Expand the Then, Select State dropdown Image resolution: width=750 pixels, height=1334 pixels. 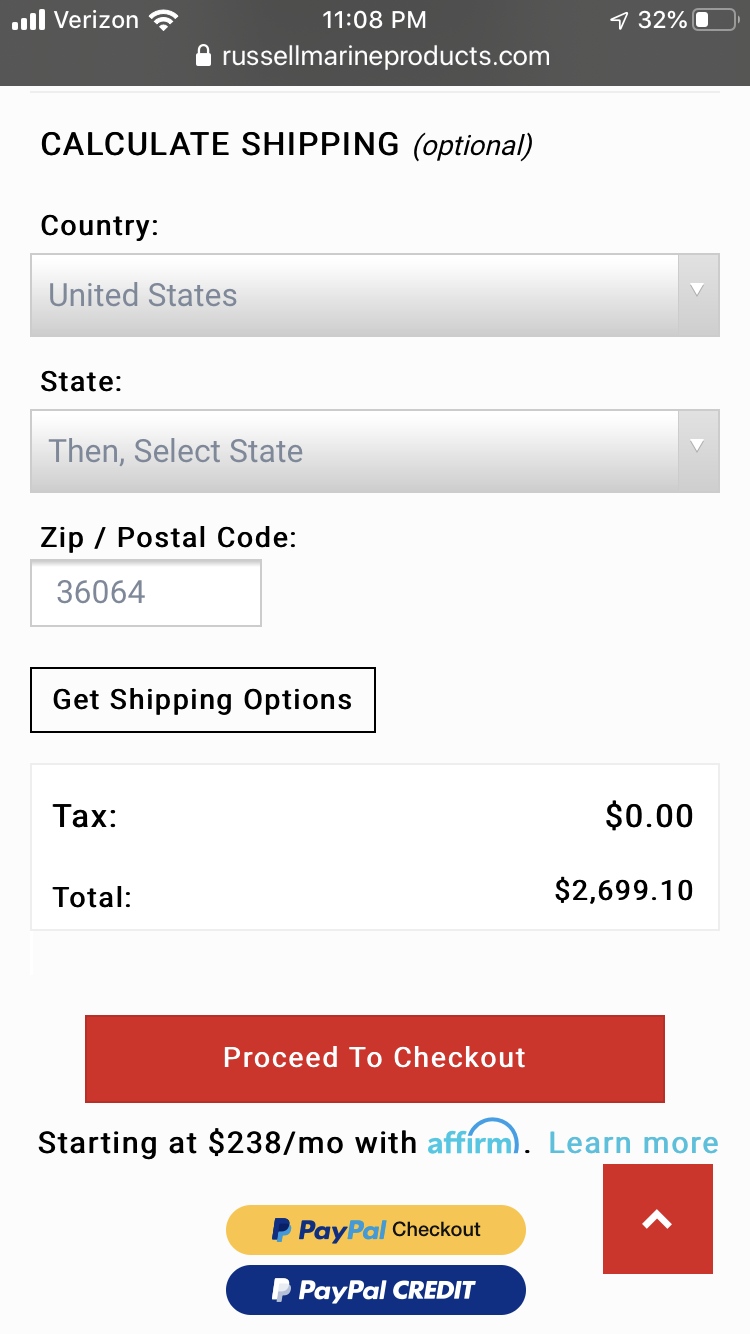coord(355,451)
